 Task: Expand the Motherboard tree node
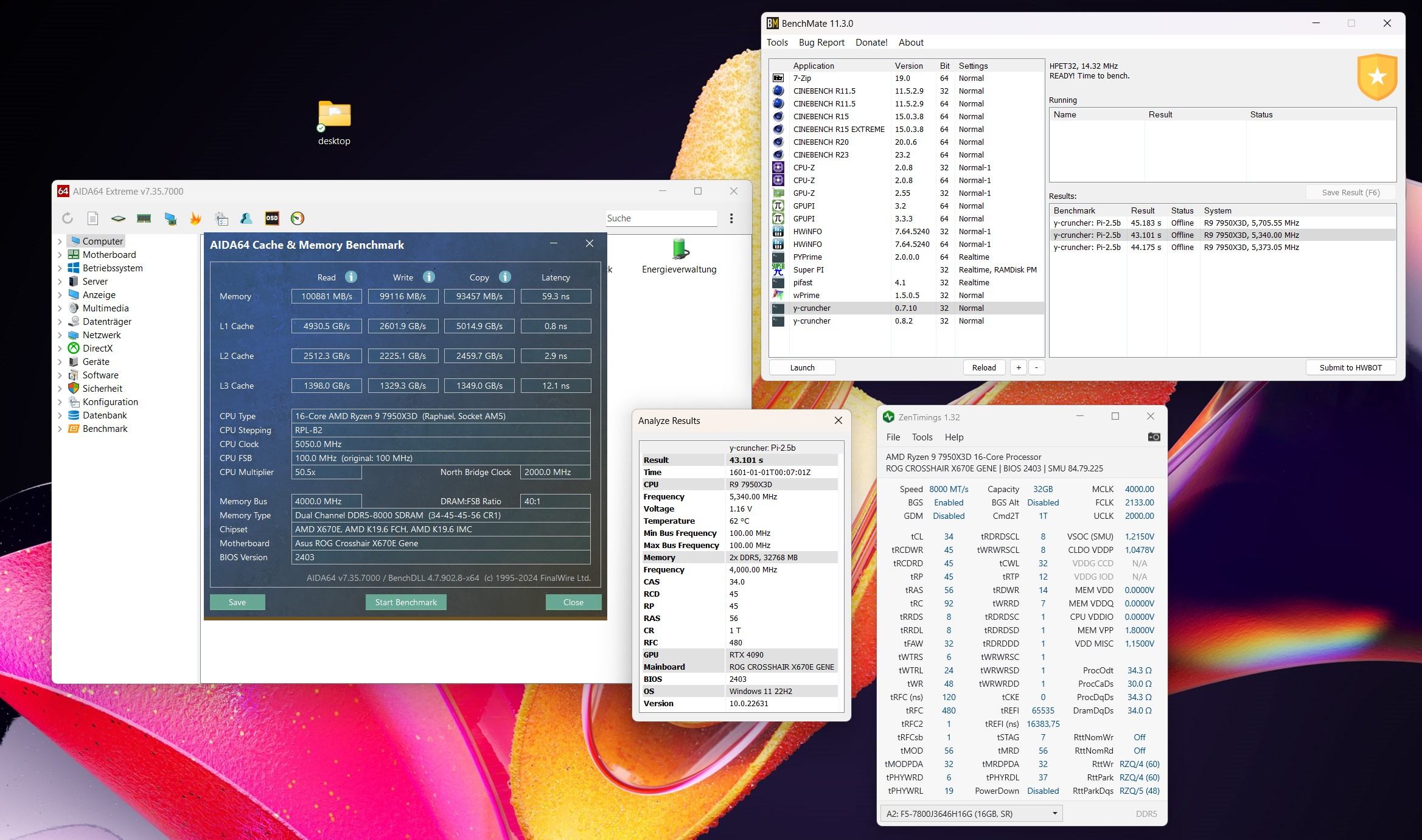60,255
